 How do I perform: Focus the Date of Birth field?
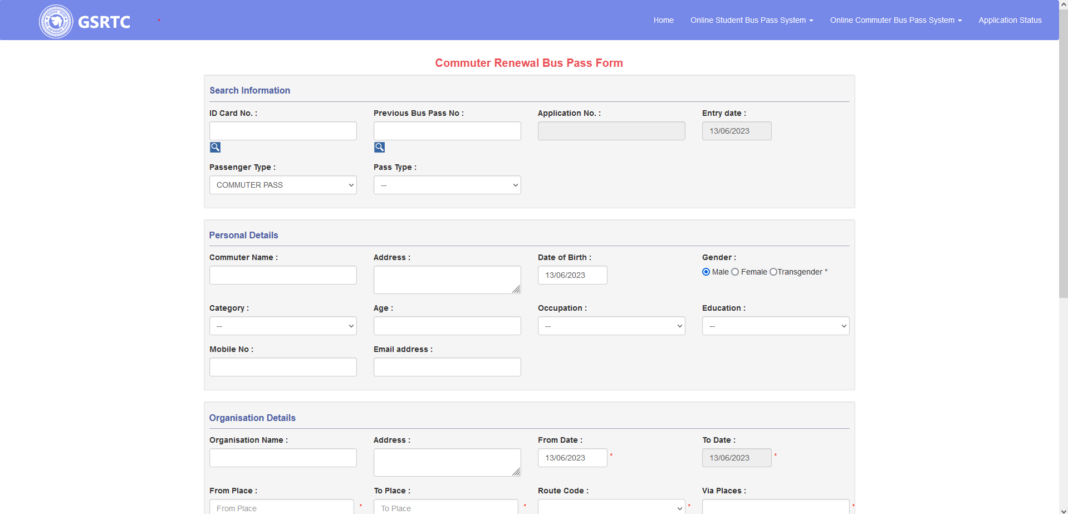click(x=572, y=275)
